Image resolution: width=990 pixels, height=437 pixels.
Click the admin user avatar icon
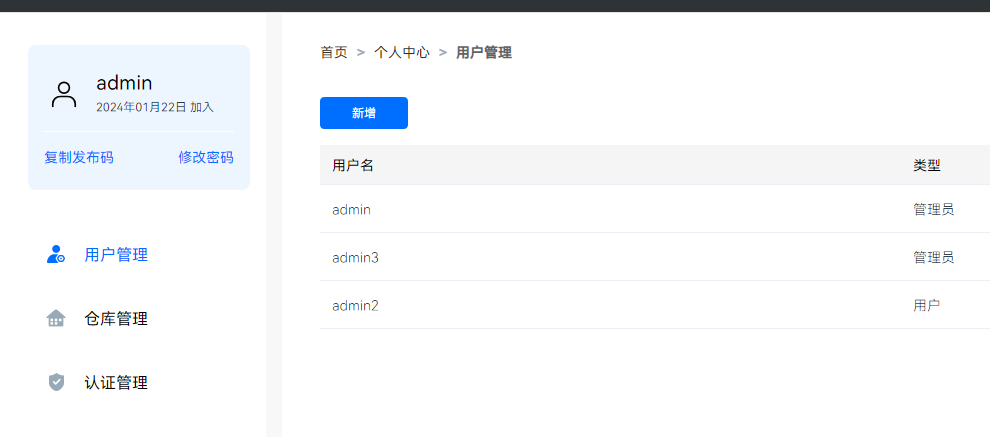pyautogui.click(x=64, y=95)
